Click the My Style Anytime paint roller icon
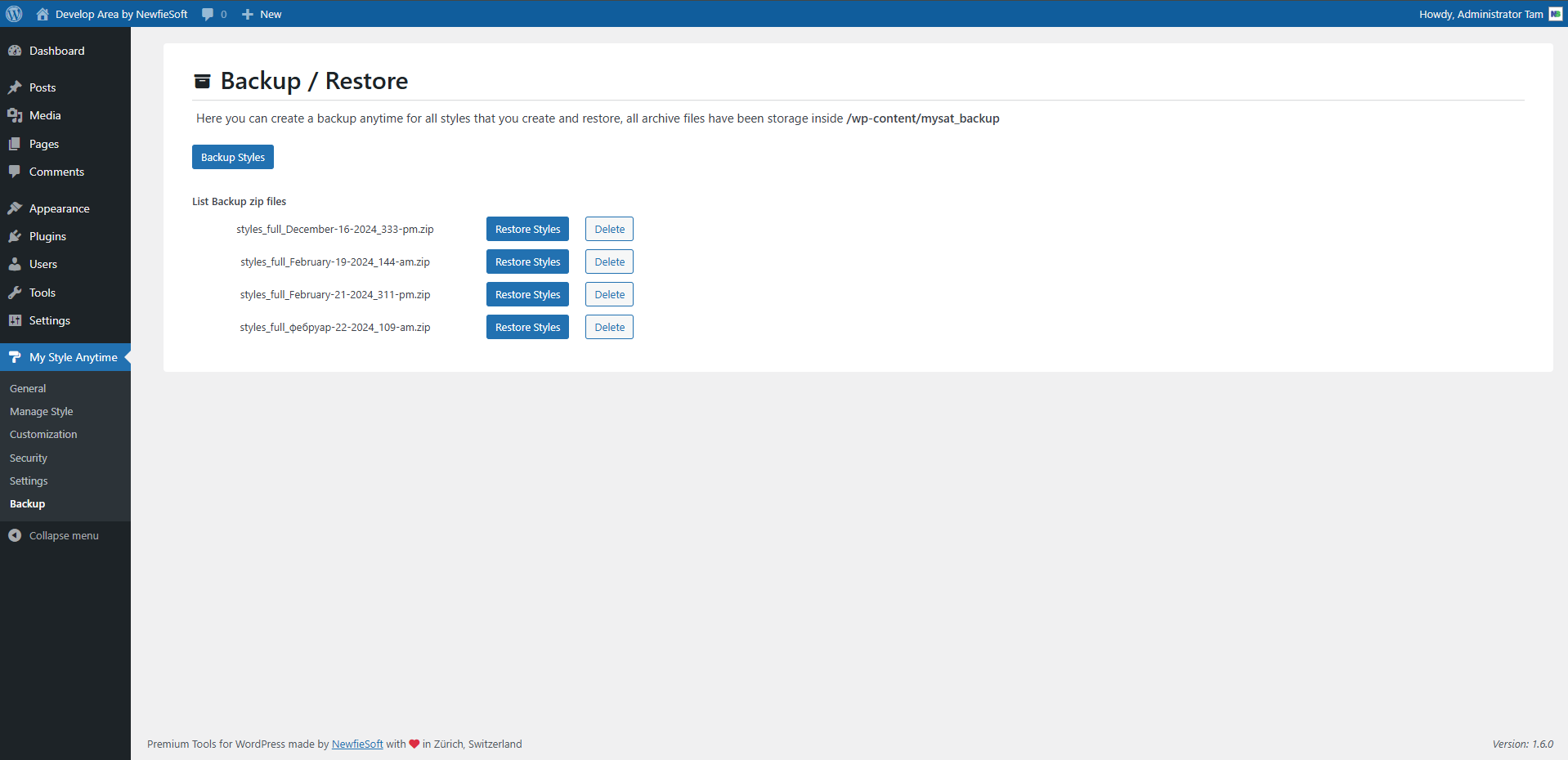Screen dimensions: 1568x760 click(15, 357)
